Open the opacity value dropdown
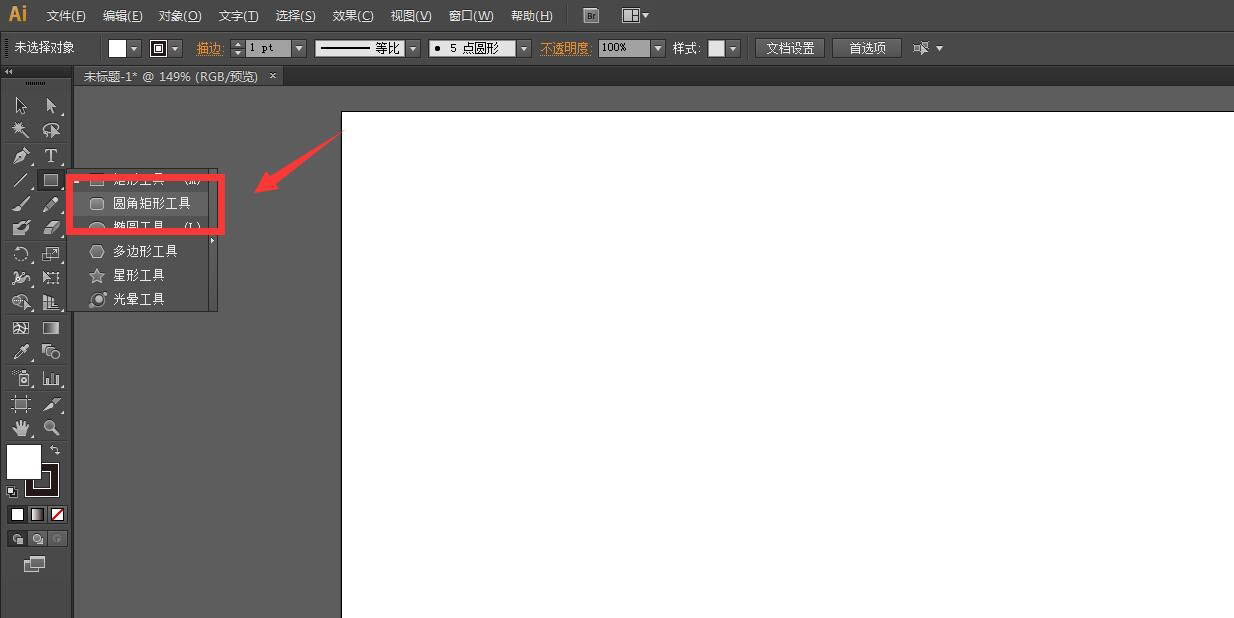The width and height of the screenshot is (1234, 618). [x=656, y=47]
